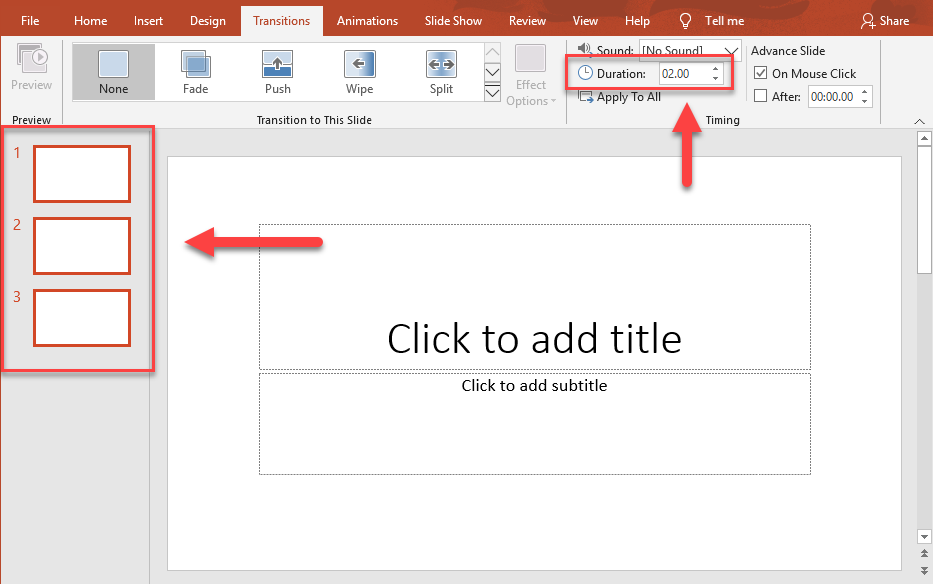Click the 'Click to add title' placeholder
933x584 pixels.
pyautogui.click(x=534, y=297)
